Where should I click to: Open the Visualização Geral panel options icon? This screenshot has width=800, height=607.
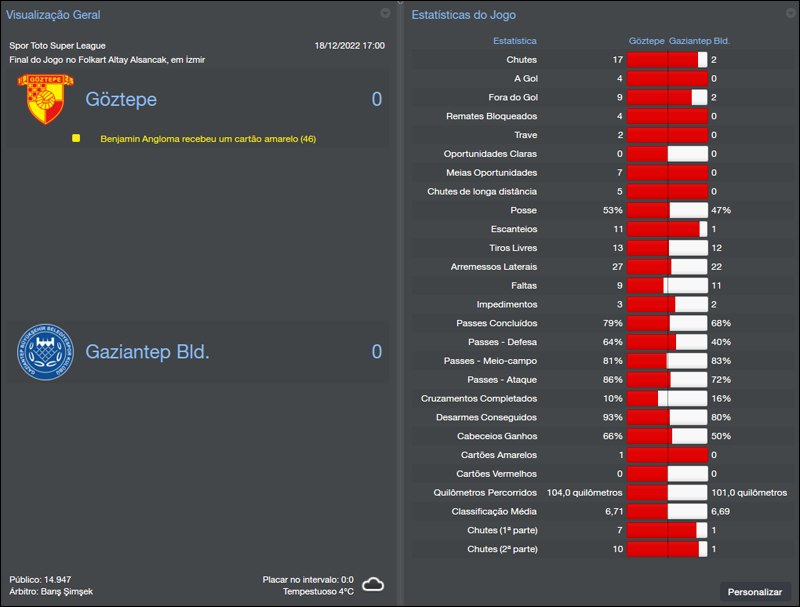coord(385,14)
